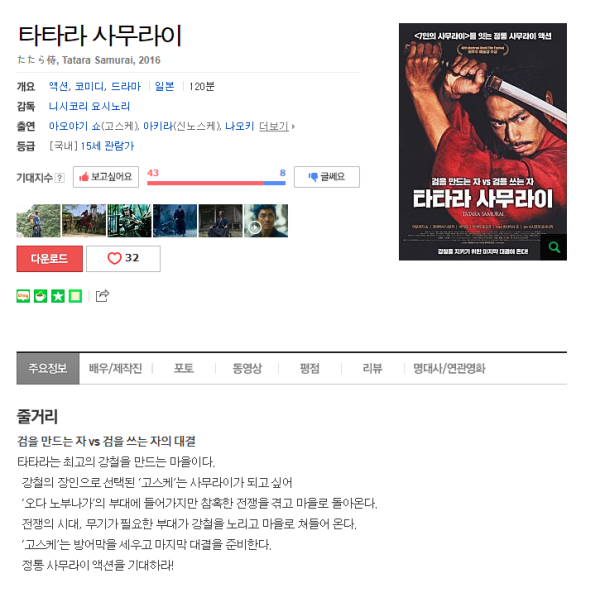
Task: Click the green memo square share icon
Action: pyautogui.click(x=75, y=296)
